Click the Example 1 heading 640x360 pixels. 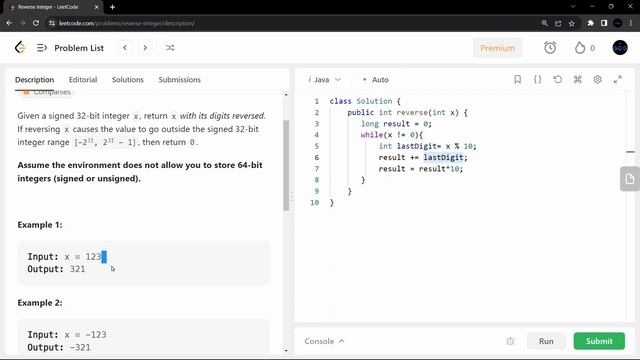(x=40, y=225)
